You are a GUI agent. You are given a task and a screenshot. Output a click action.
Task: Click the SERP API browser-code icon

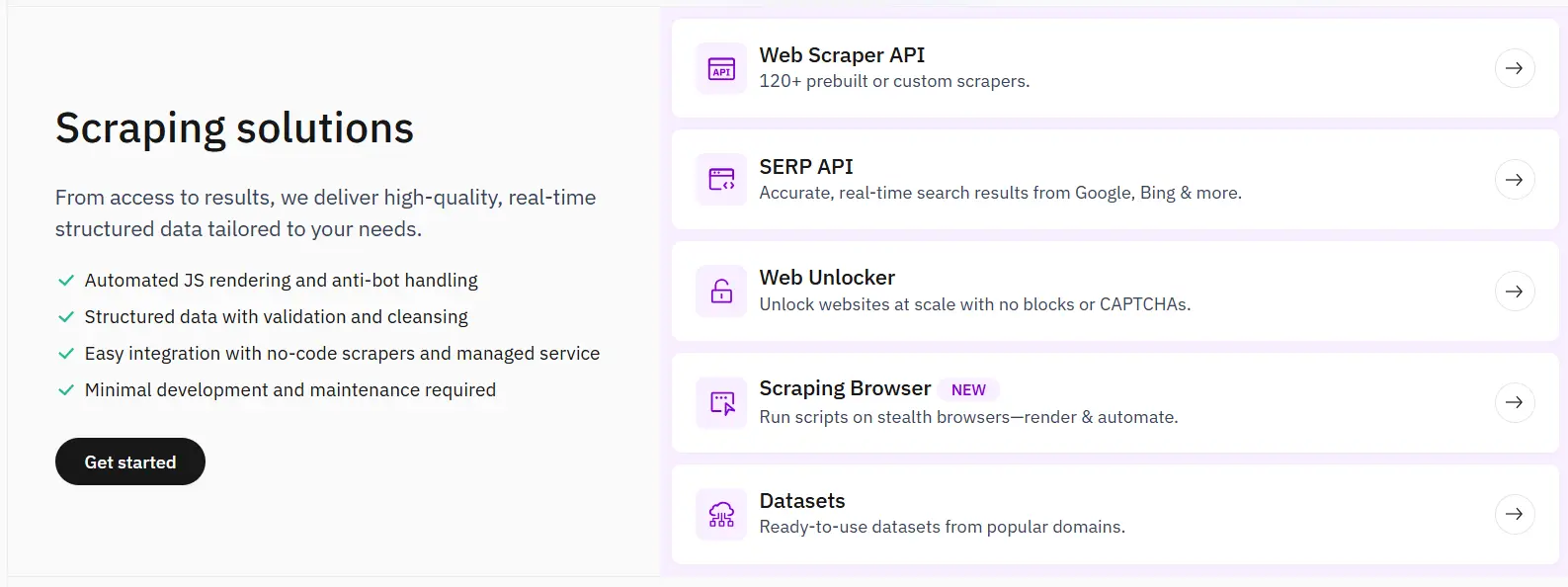click(x=722, y=180)
